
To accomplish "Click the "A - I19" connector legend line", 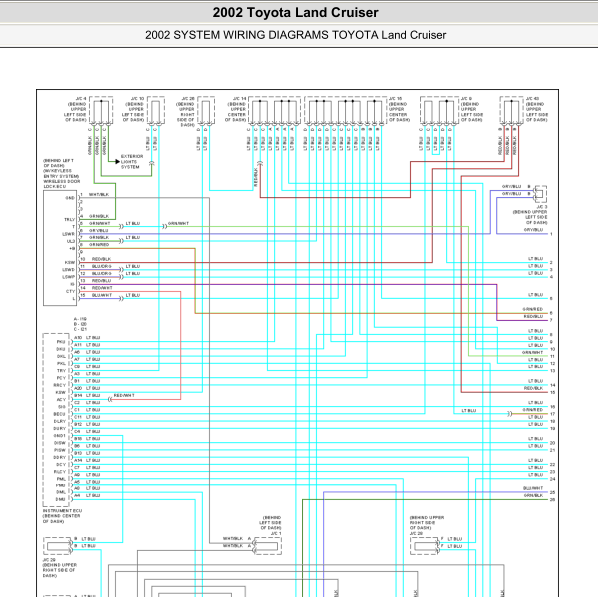I will point(80,319).
